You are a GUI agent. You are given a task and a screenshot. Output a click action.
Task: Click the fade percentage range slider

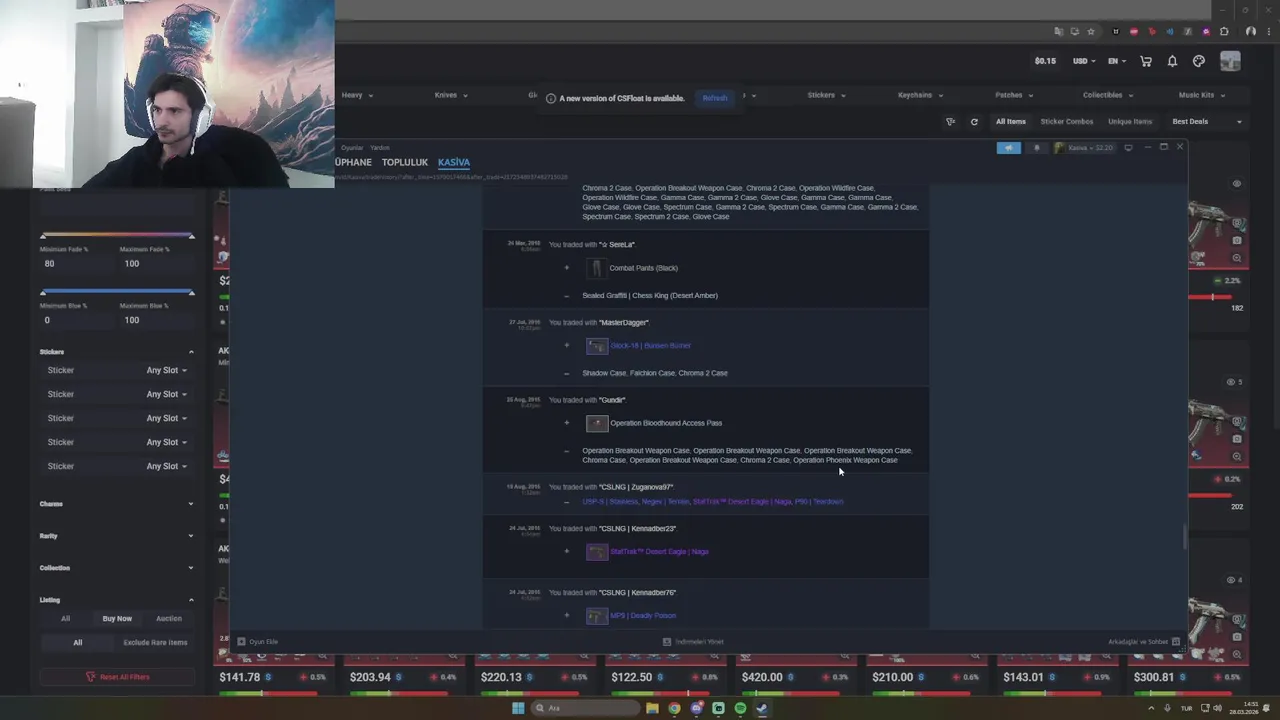pyautogui.click(x=117, y=236)
